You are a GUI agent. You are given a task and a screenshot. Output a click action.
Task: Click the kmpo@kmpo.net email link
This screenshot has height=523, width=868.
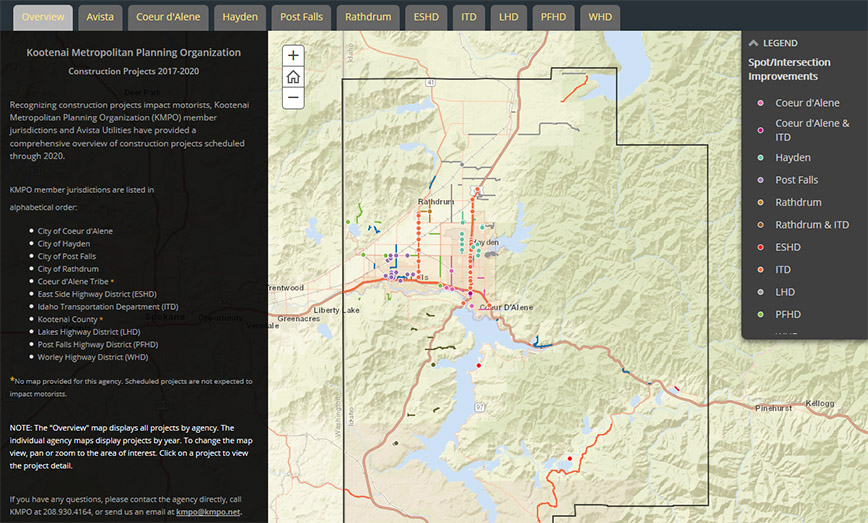pyautogui.click(x=208, y=512)
